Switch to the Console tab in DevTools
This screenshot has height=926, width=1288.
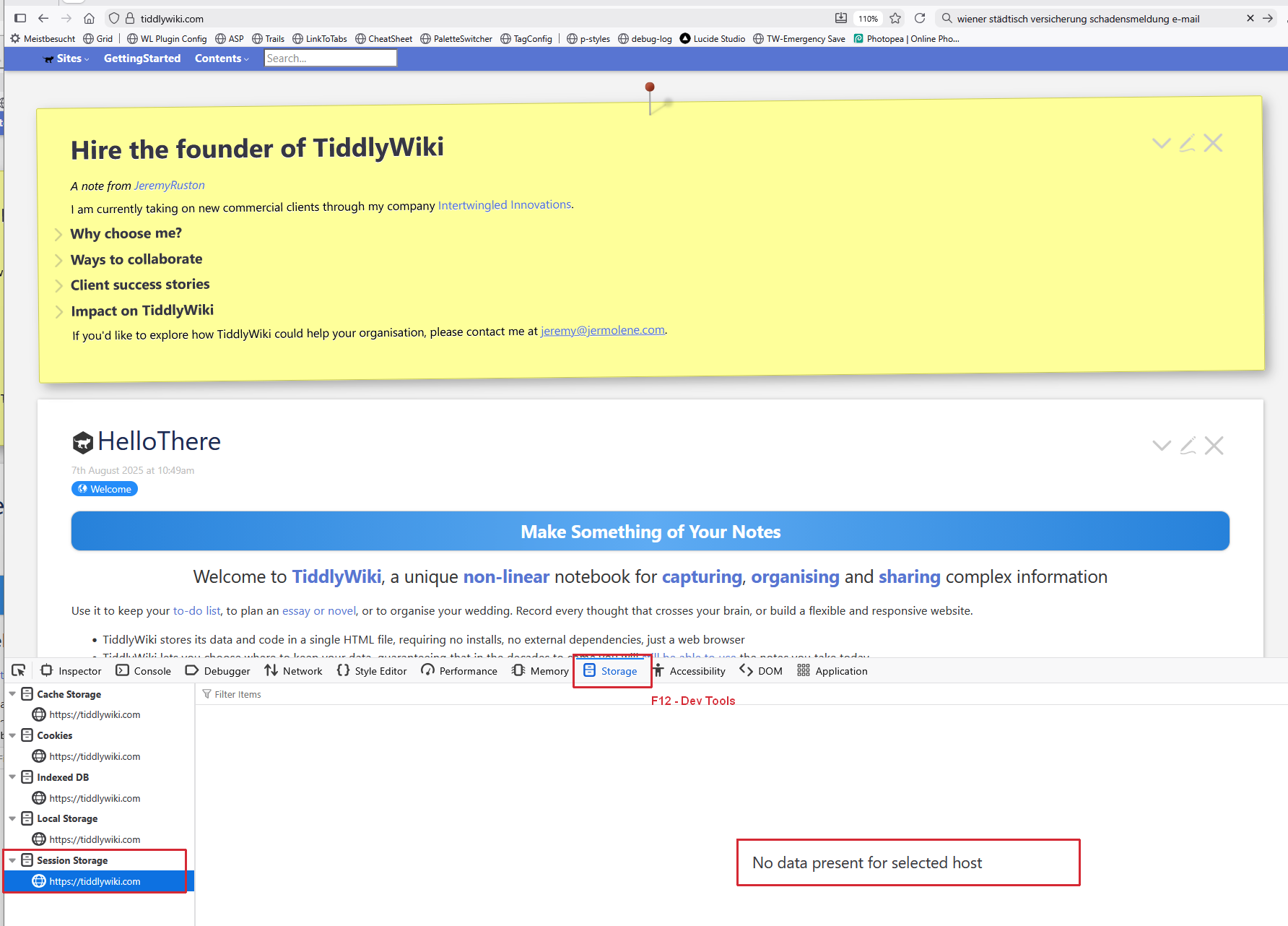click(144, 671)
